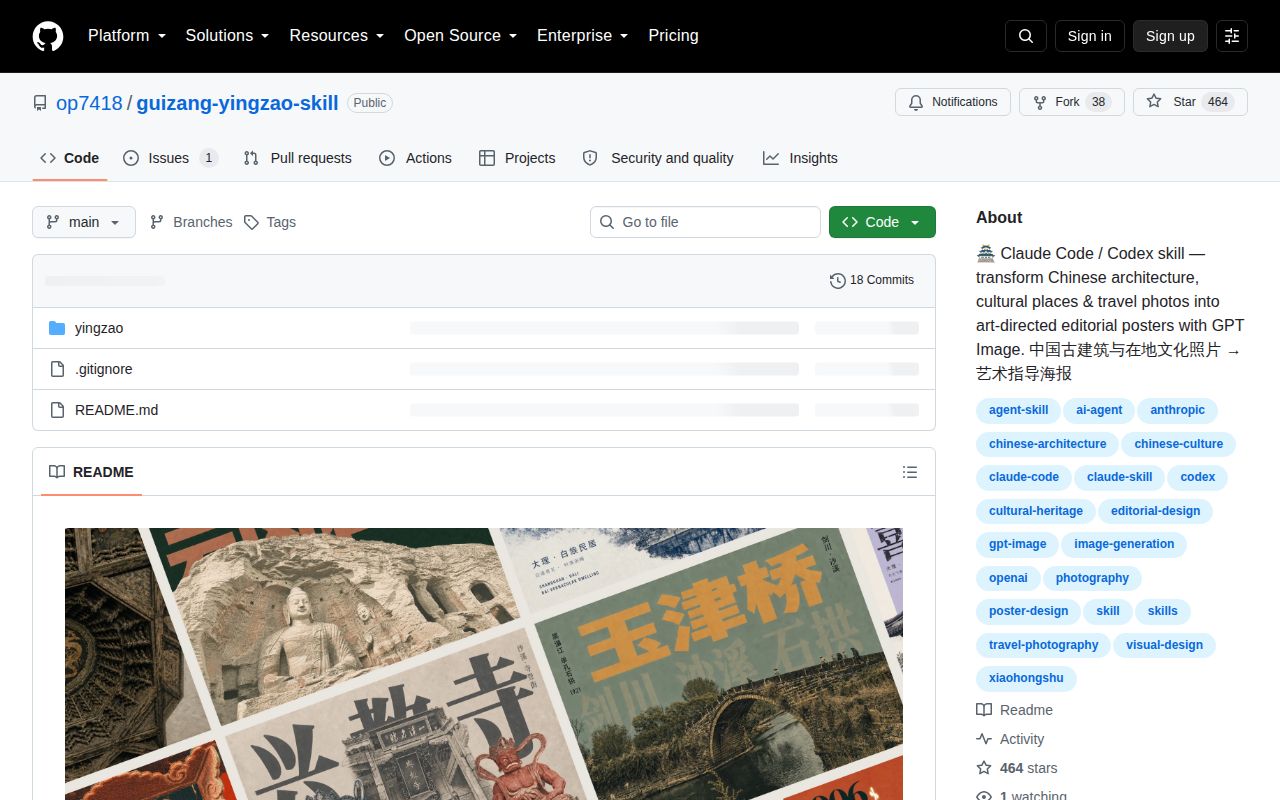1280x800 pixels.
Task: Open the Readme book icon link in About
Action: pos(1015,710)
